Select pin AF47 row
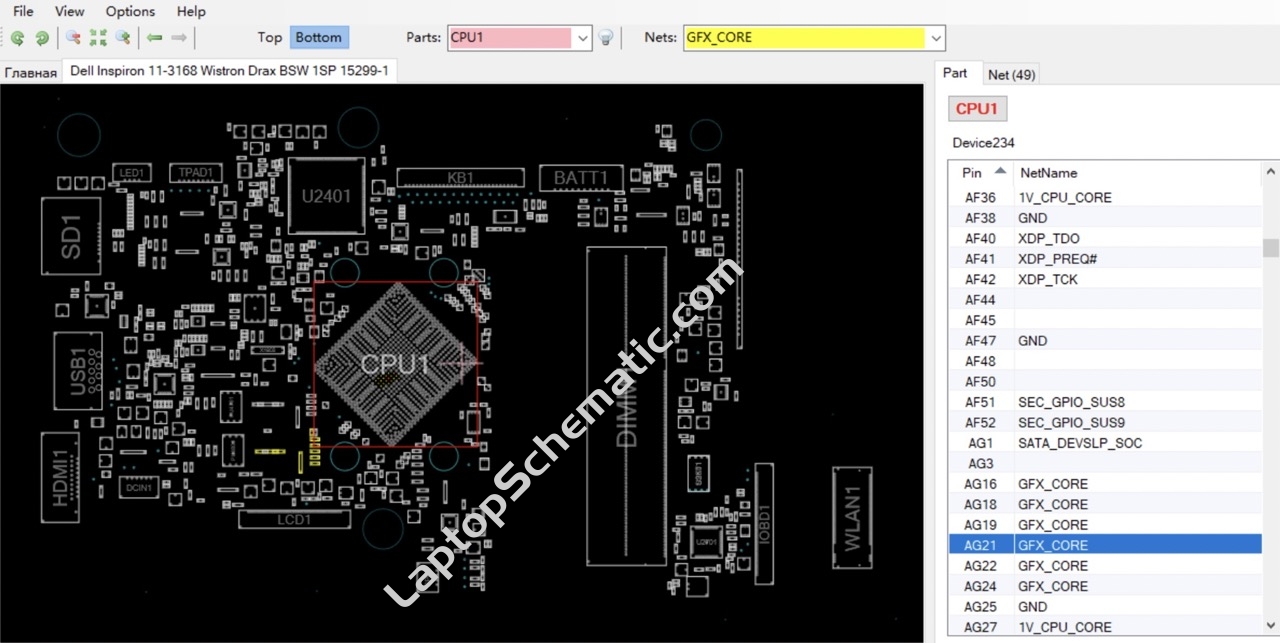This screenshot has width=1280, height=643. point(1105,341)
